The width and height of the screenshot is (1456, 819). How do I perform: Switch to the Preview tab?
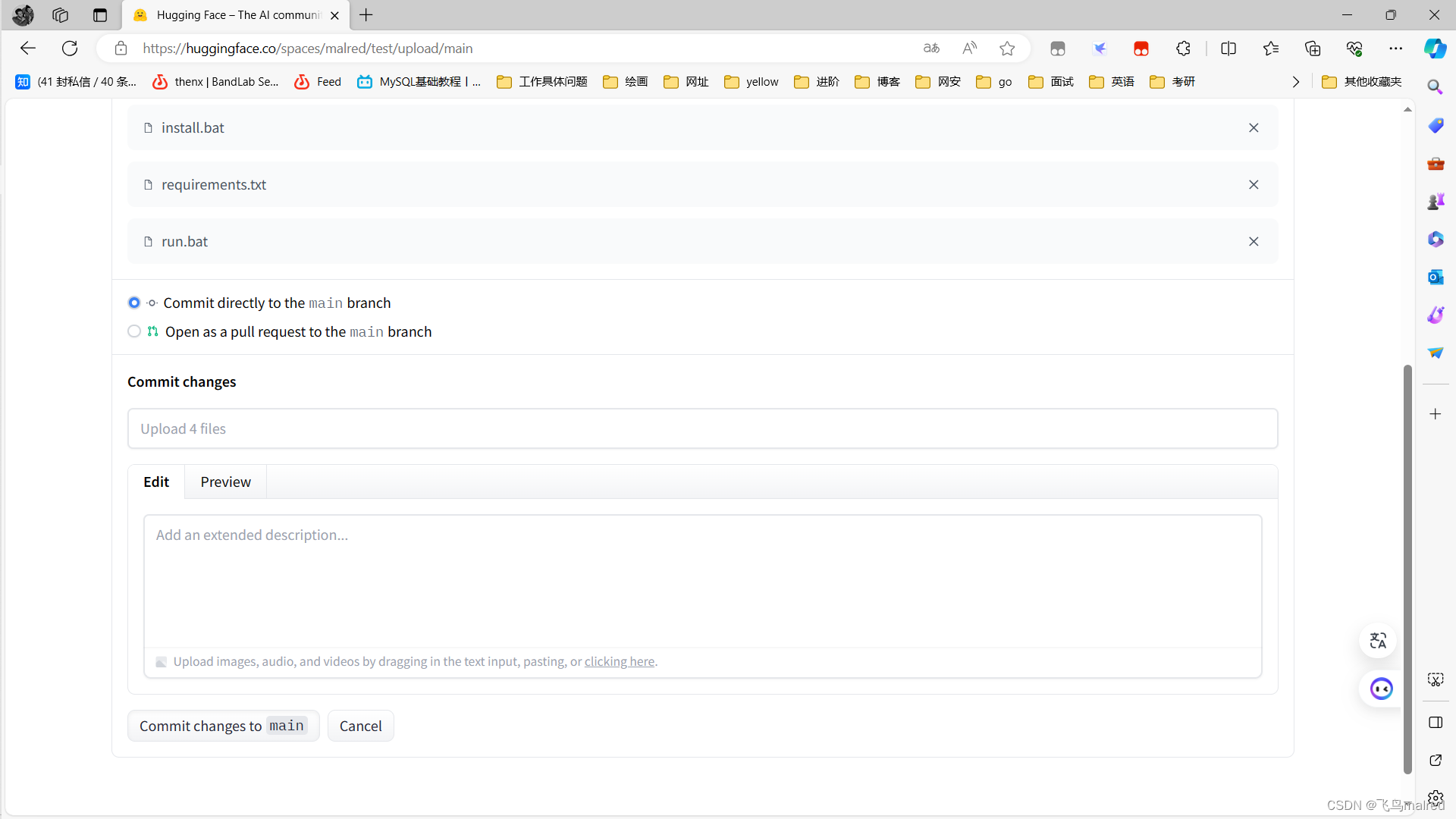point(226,481)
